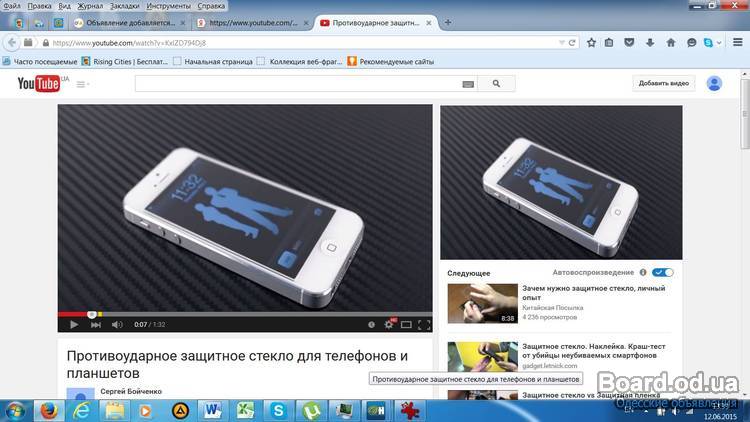Open the player settings gear

(x=388, y=324)
